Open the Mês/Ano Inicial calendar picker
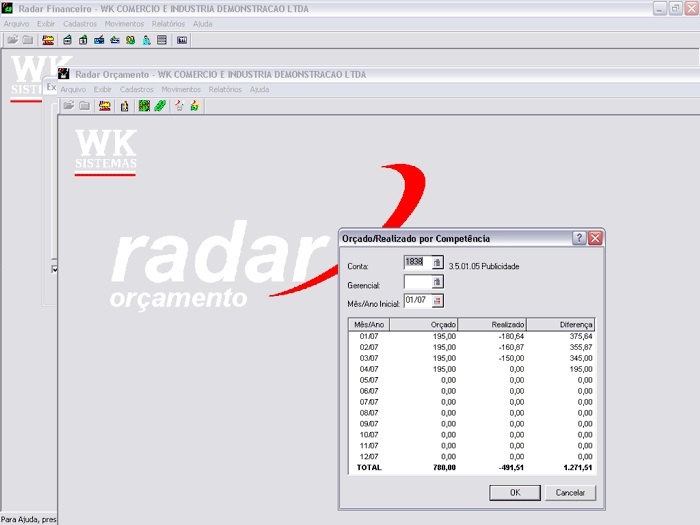 (x=437, y=300)
